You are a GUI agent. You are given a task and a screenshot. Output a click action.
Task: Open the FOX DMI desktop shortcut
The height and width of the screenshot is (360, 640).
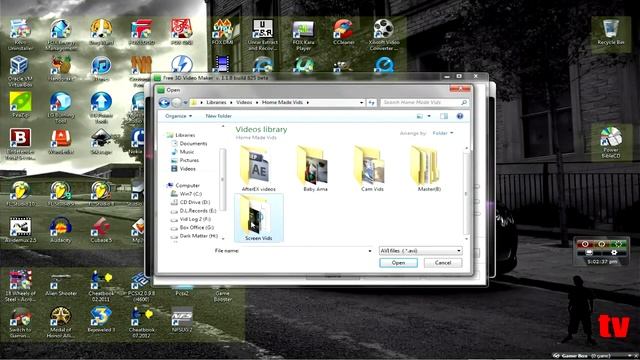[222, 32]
